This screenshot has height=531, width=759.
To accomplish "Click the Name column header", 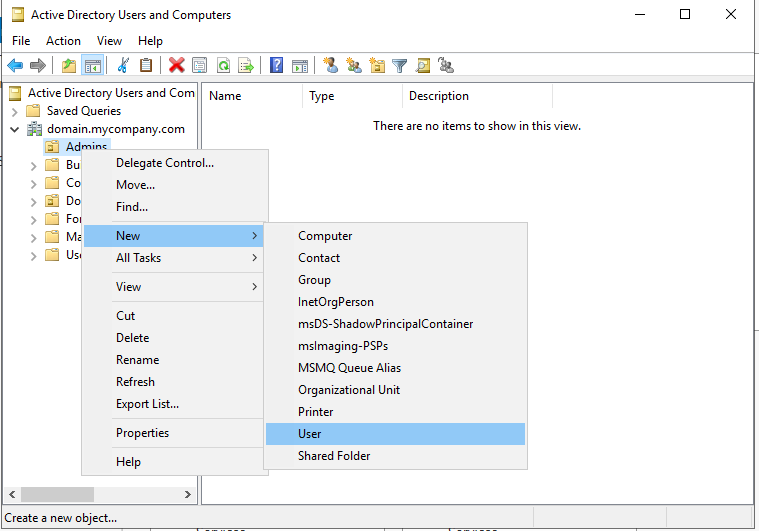I will point(225,96).
